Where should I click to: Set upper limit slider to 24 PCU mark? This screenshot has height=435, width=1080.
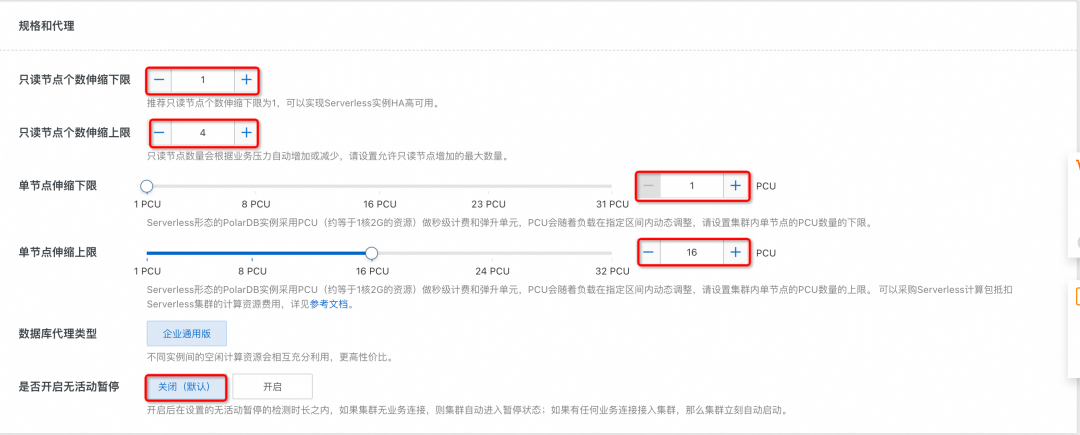pos(490,253)
